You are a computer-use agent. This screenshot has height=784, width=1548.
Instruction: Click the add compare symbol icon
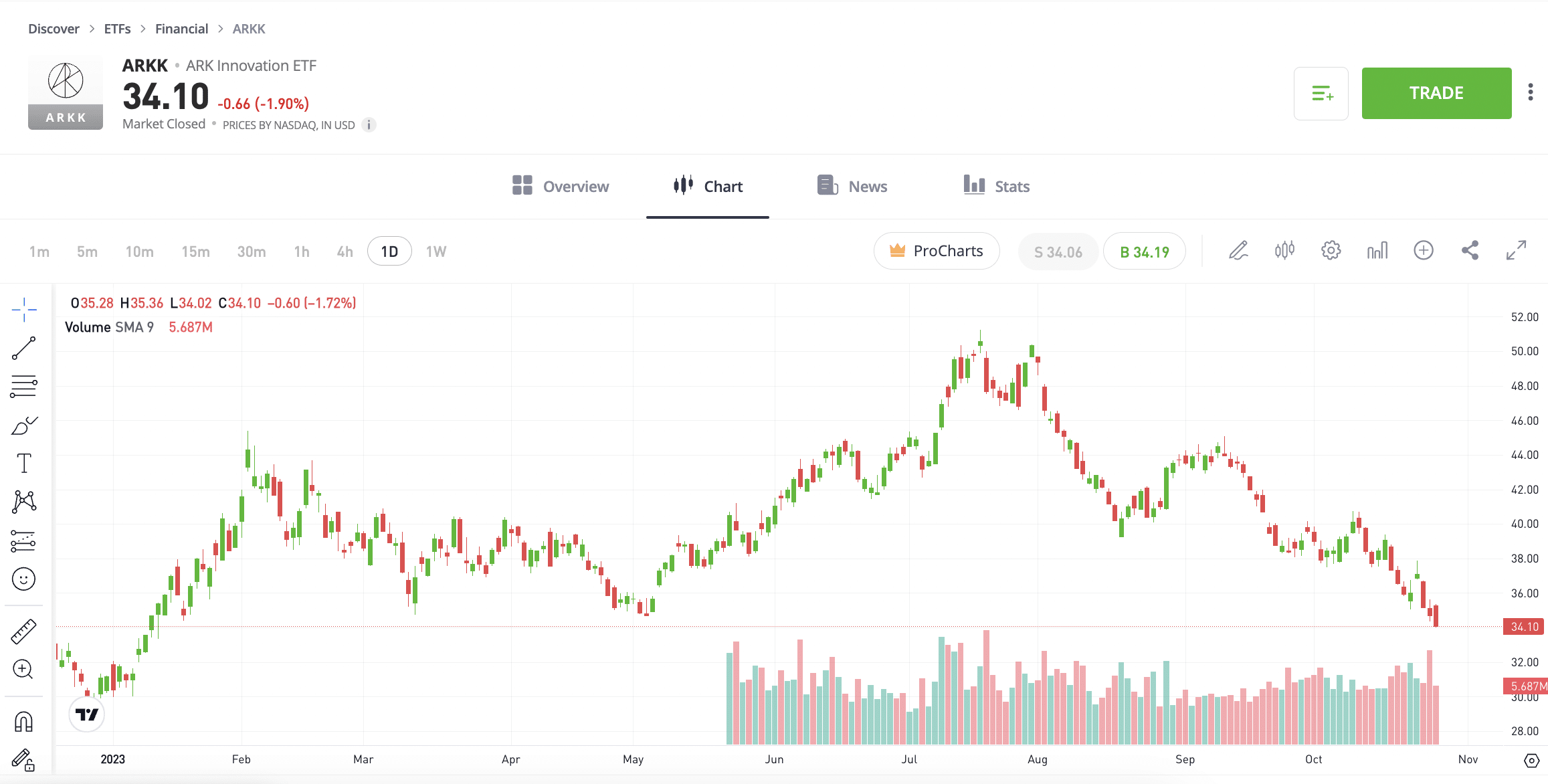[x=1424, y=251]
